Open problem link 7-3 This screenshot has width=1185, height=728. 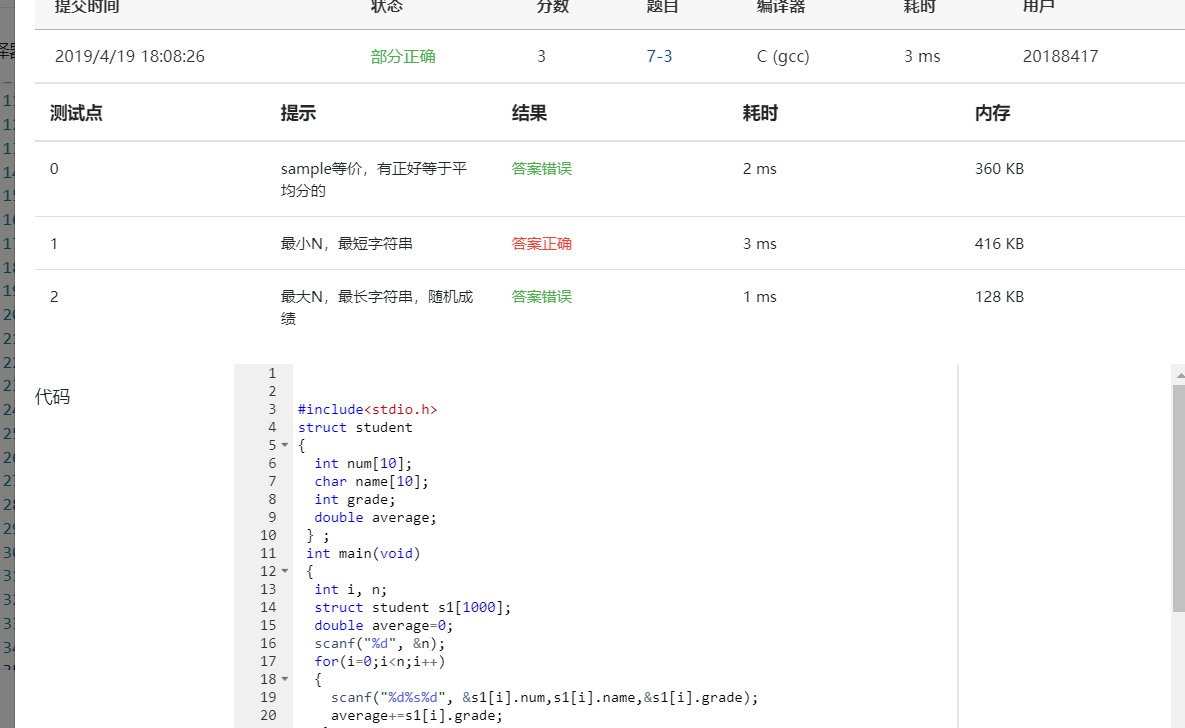point(659,56)
